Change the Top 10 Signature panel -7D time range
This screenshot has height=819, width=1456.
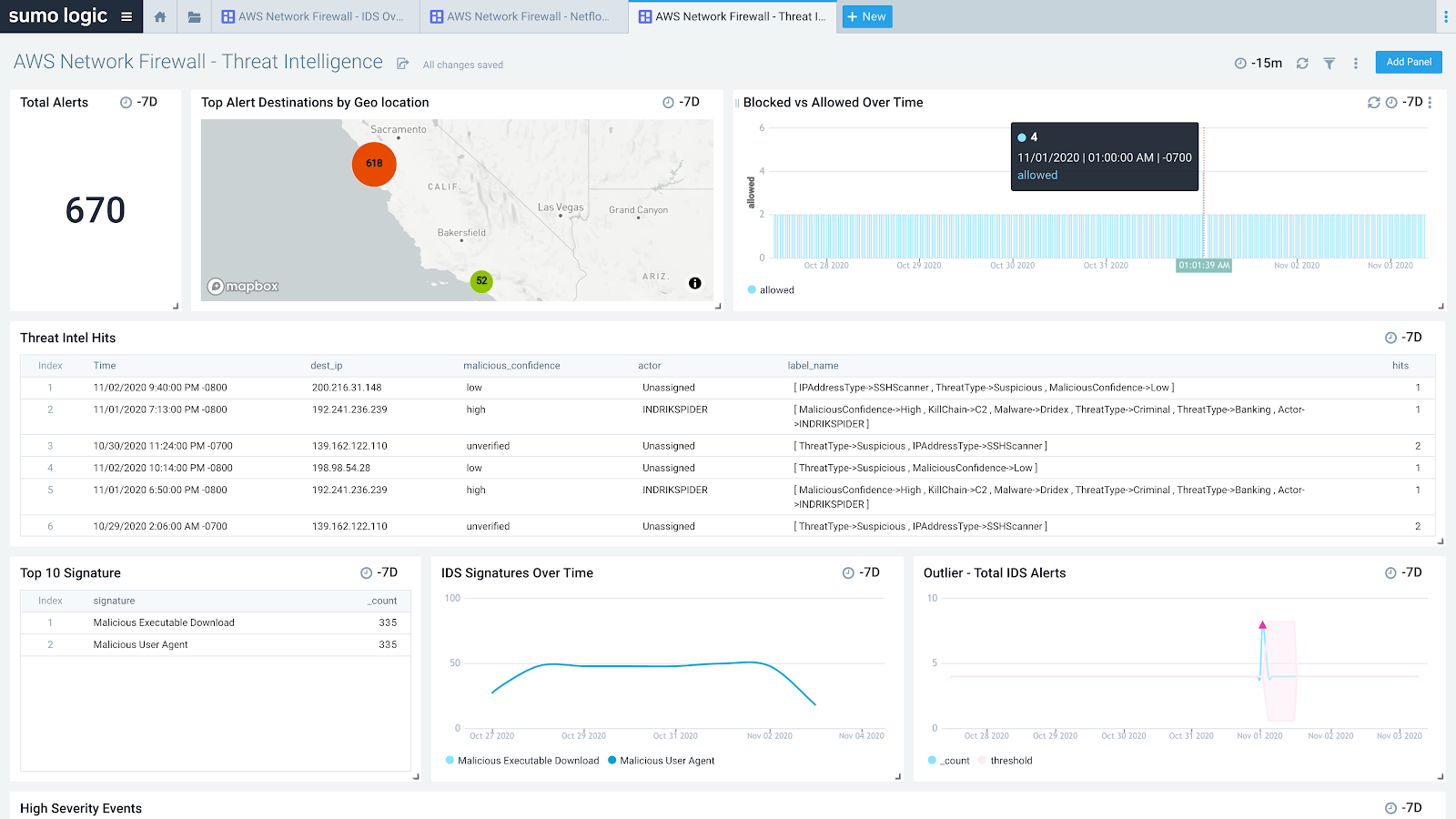pos(379,572)
